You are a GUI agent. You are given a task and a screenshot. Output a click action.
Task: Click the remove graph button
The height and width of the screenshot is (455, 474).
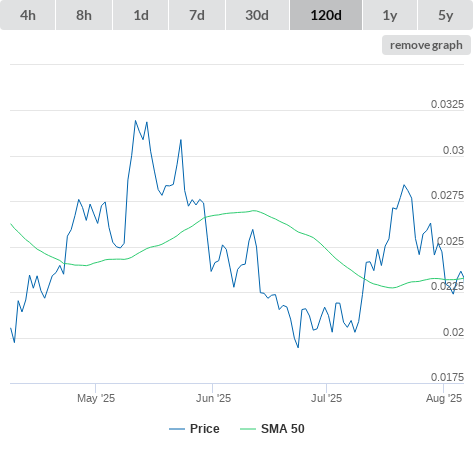tap(426, 45)
